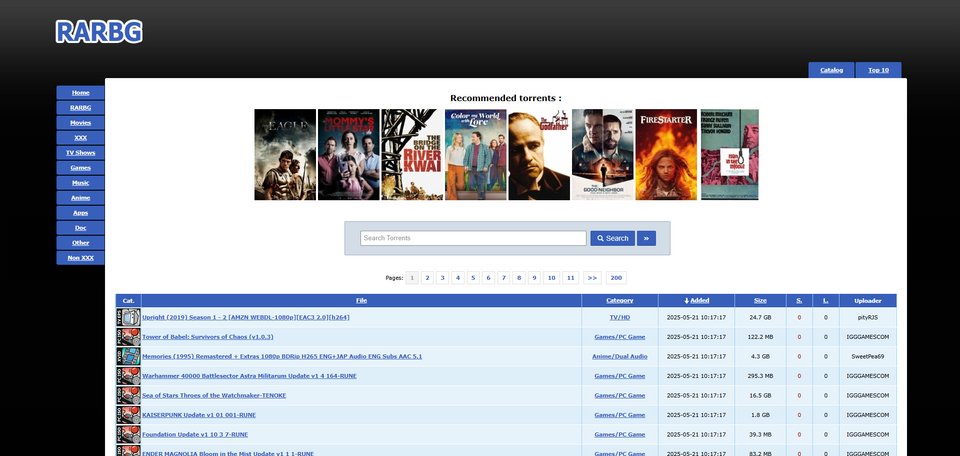Browse Games category

pyautogui.click(x=80, y=168)
